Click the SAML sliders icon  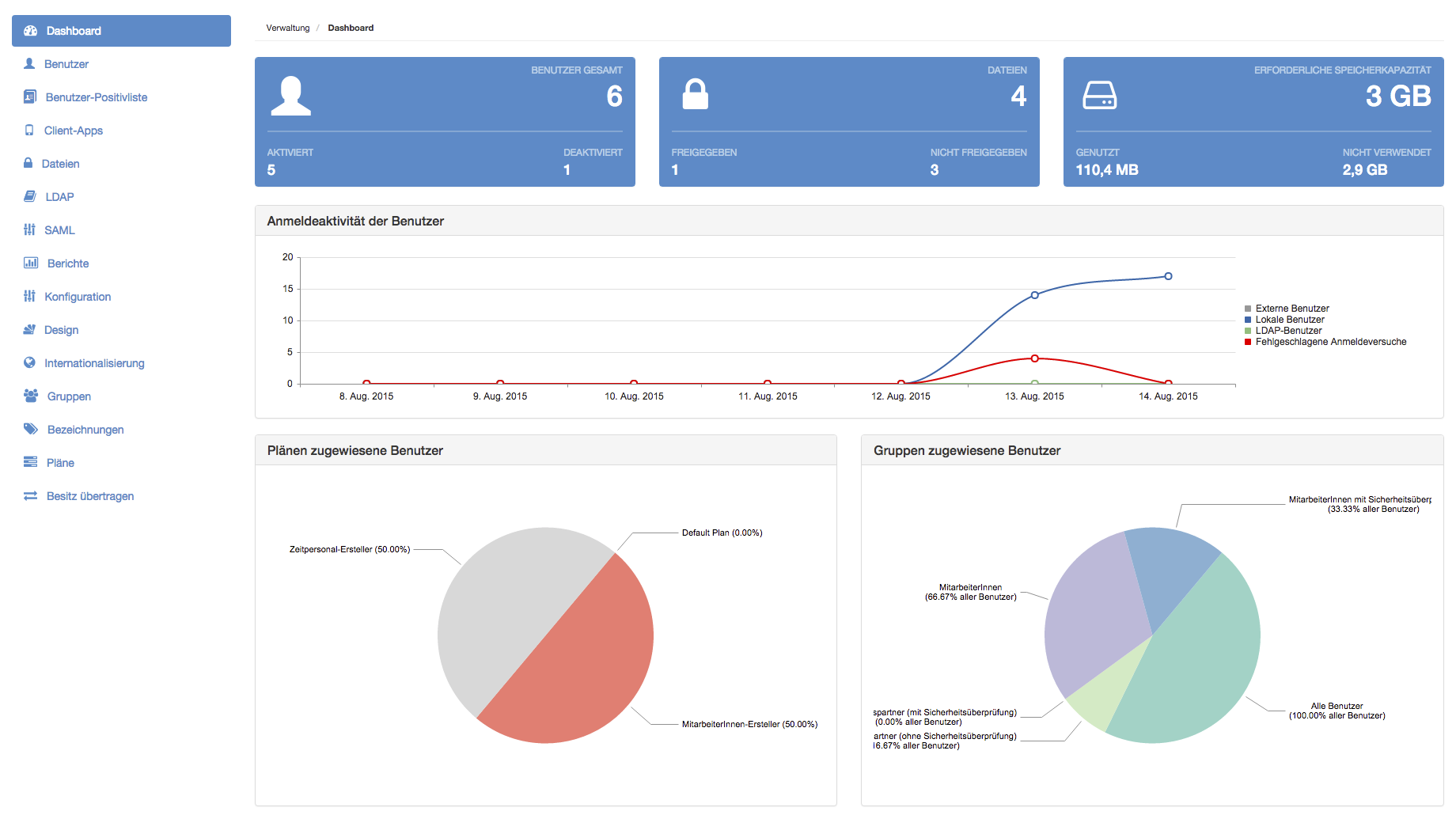(29, 229)
